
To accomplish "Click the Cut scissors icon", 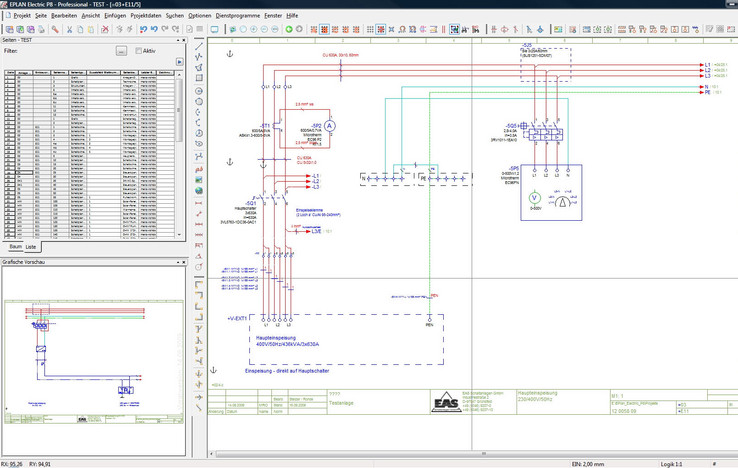I will [x=69, y=29].
